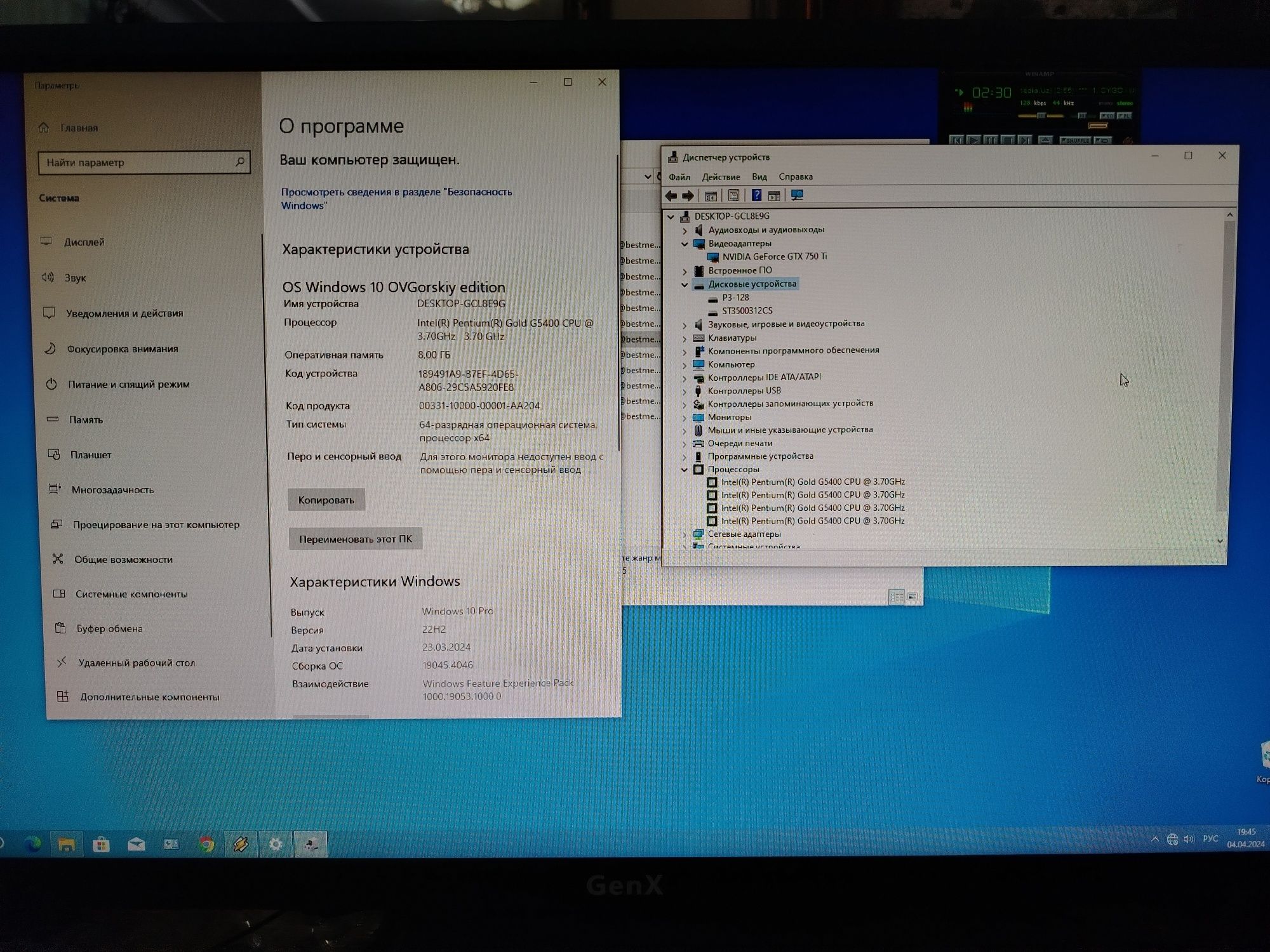Expand Мониторы node
Screen dimensions: 1270x952
click(685, 418)
